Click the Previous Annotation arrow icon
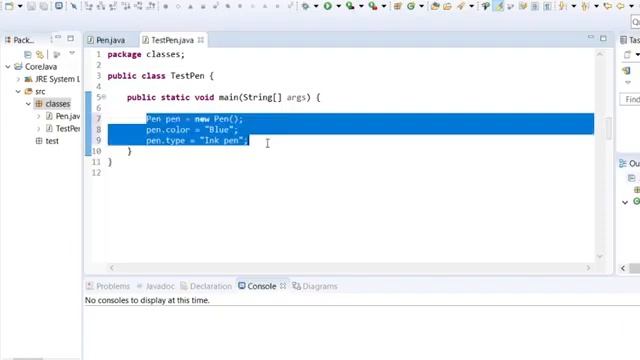 (x=585, y=6)
